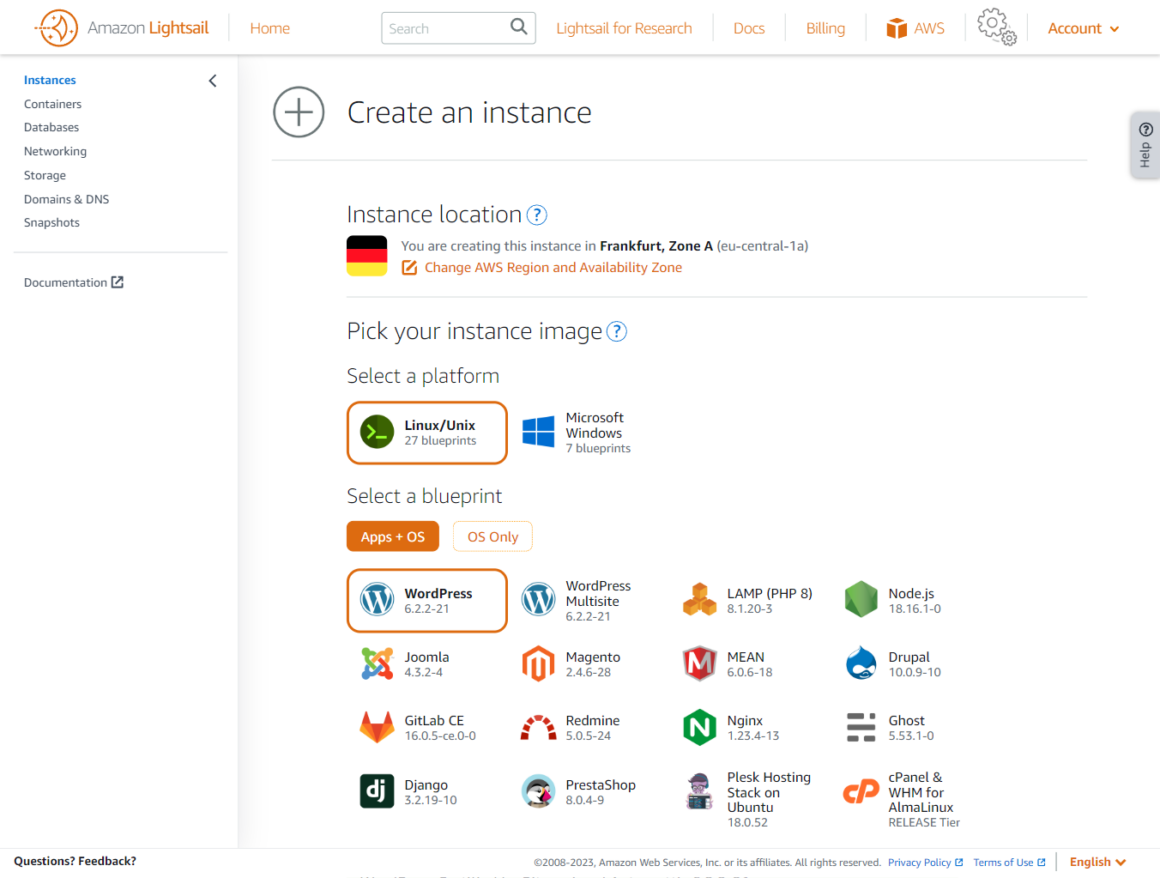Go to Domains & DNS section

point(66,199)
